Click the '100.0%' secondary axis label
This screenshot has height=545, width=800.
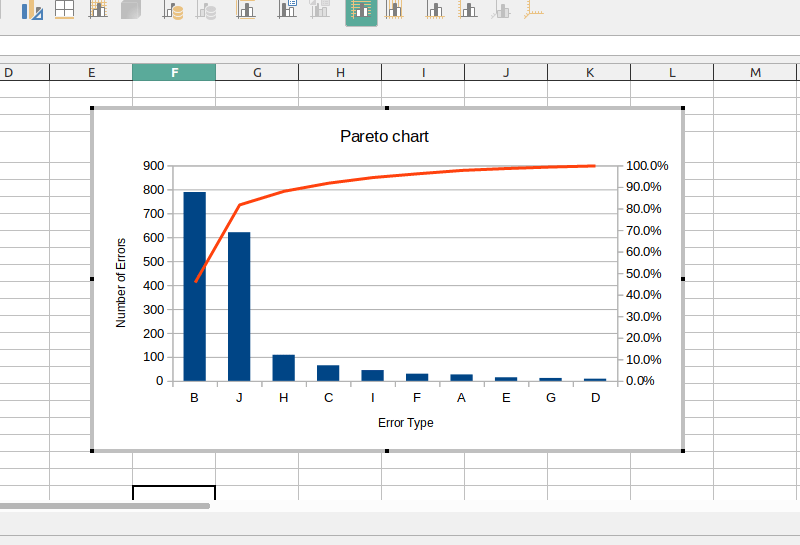(647, 166)
